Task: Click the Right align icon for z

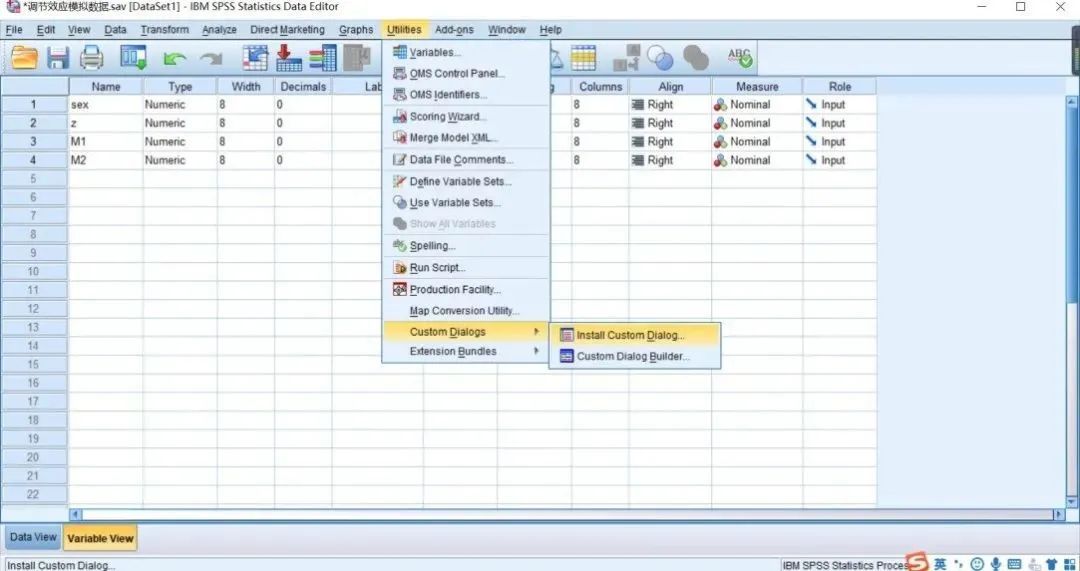Action: 638,123
